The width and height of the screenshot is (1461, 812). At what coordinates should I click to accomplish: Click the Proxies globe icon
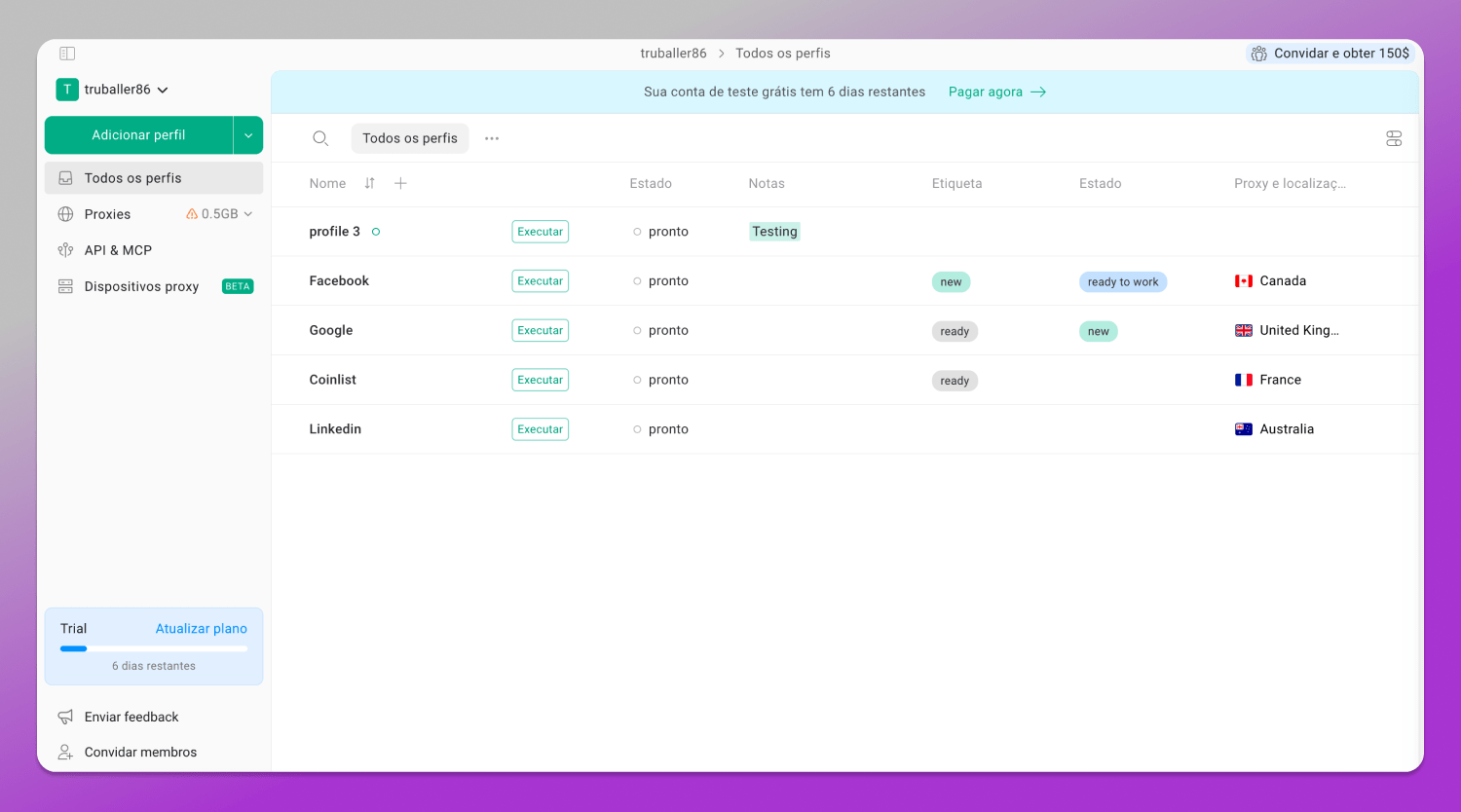click(x=66, y=214)
